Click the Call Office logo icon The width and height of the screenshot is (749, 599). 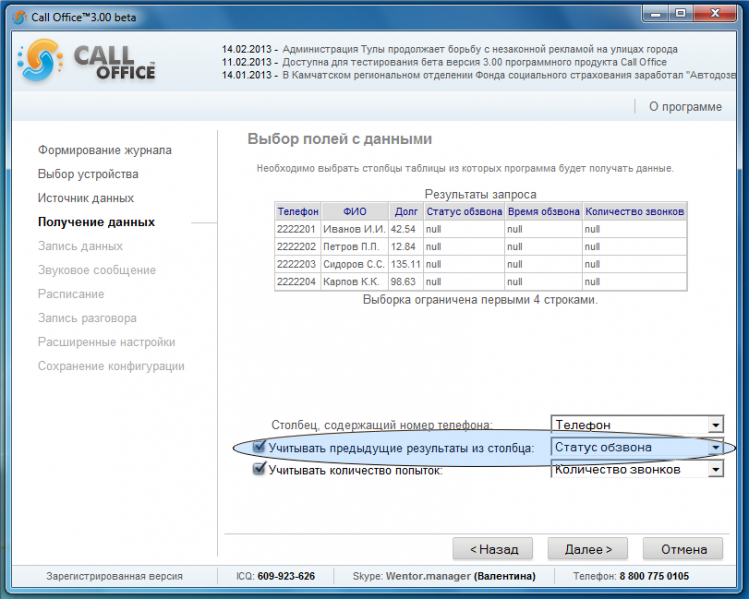pyautogui.click(x=40, y=60)
